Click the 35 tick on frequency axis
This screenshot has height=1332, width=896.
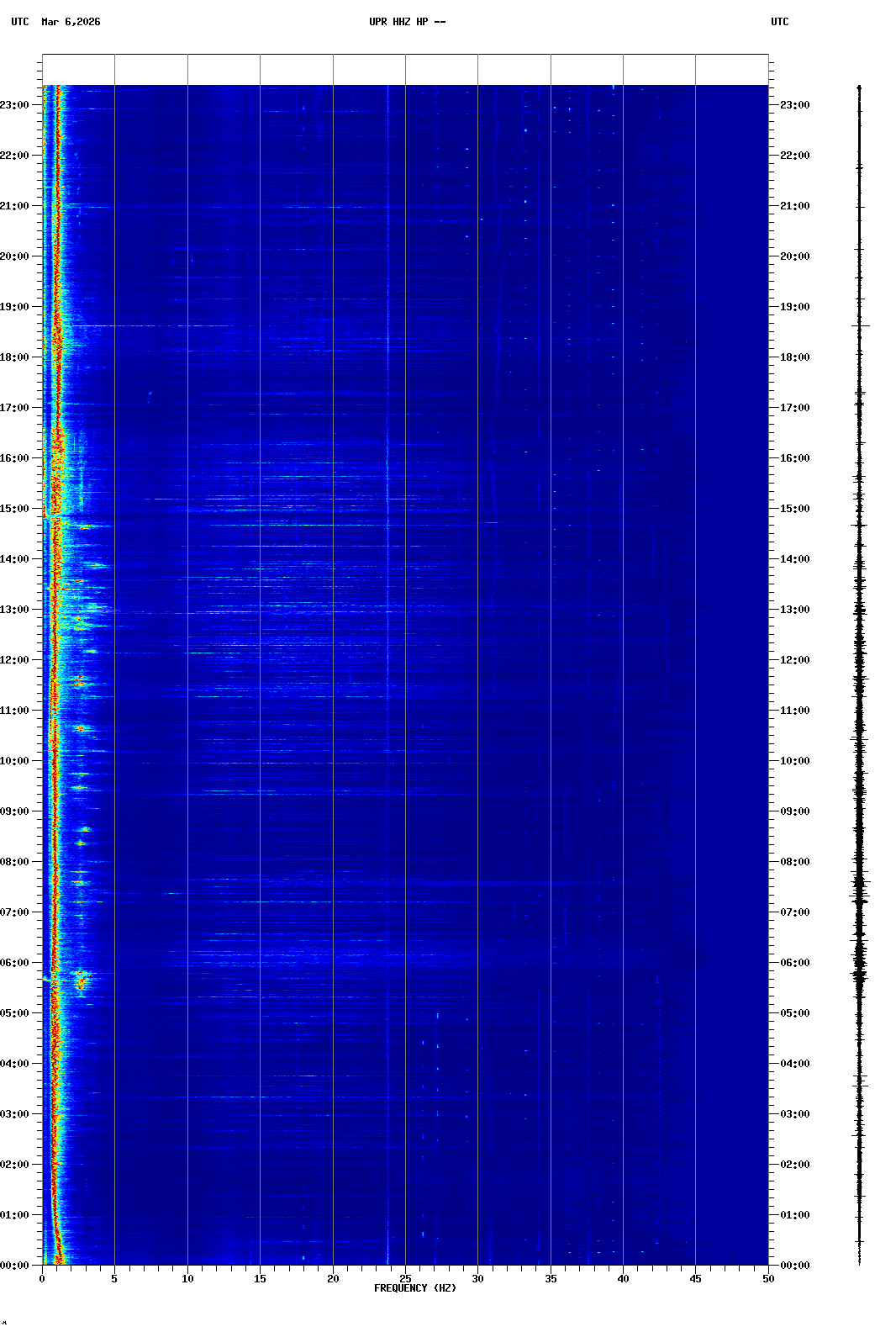pos(551,1279)
